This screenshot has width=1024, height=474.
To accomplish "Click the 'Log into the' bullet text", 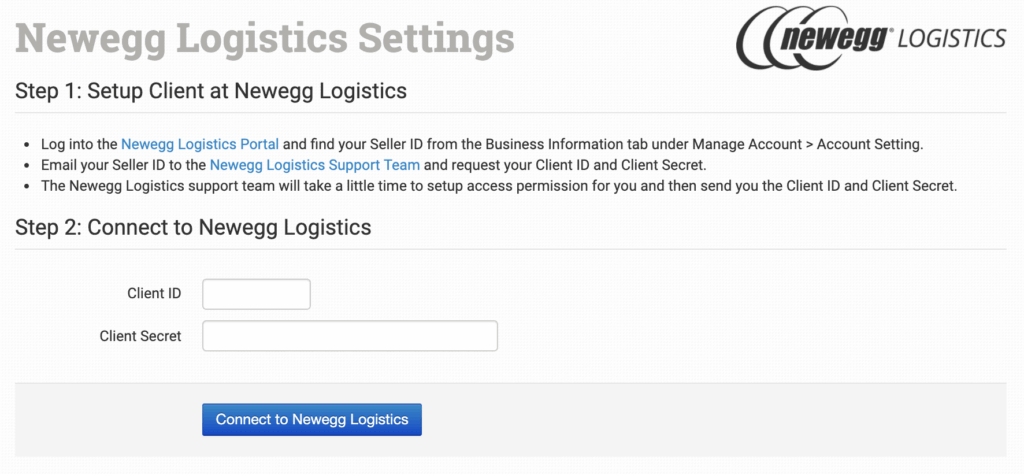I will (x=79, y=144).
